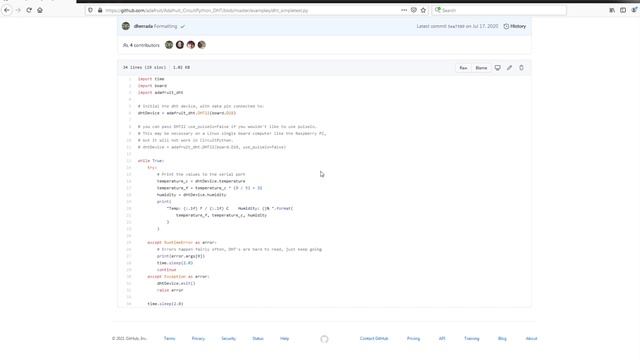Click the 'import adafruit_dht' code line

(160, 93)
